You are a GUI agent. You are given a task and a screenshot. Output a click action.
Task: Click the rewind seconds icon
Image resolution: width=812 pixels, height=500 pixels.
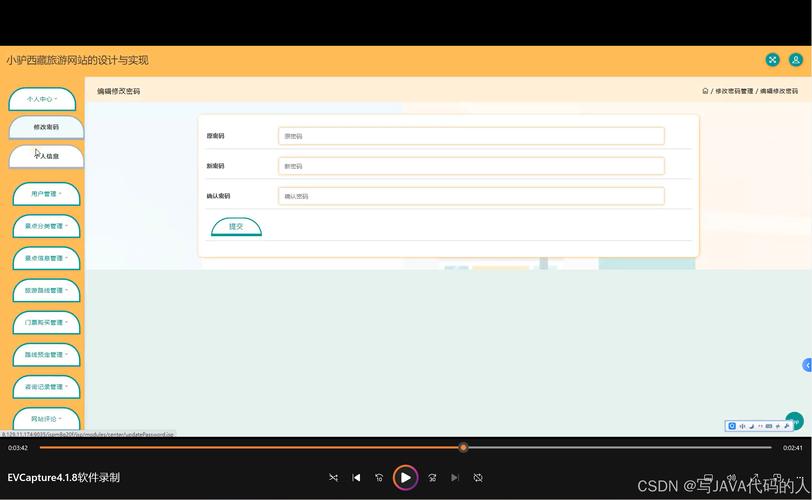click(x=379, y=478)
